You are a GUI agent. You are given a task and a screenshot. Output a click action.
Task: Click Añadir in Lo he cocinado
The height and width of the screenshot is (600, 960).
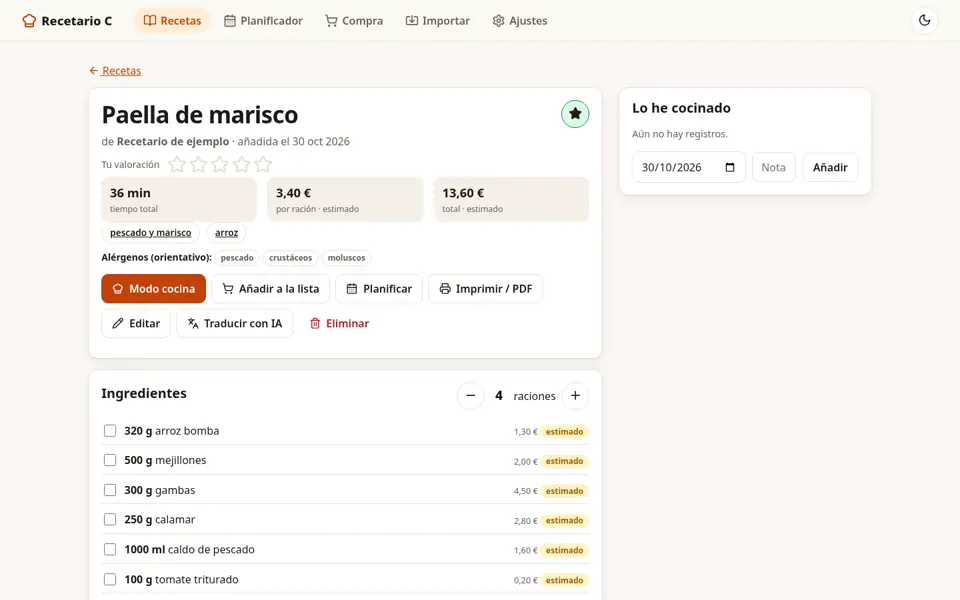830,167
